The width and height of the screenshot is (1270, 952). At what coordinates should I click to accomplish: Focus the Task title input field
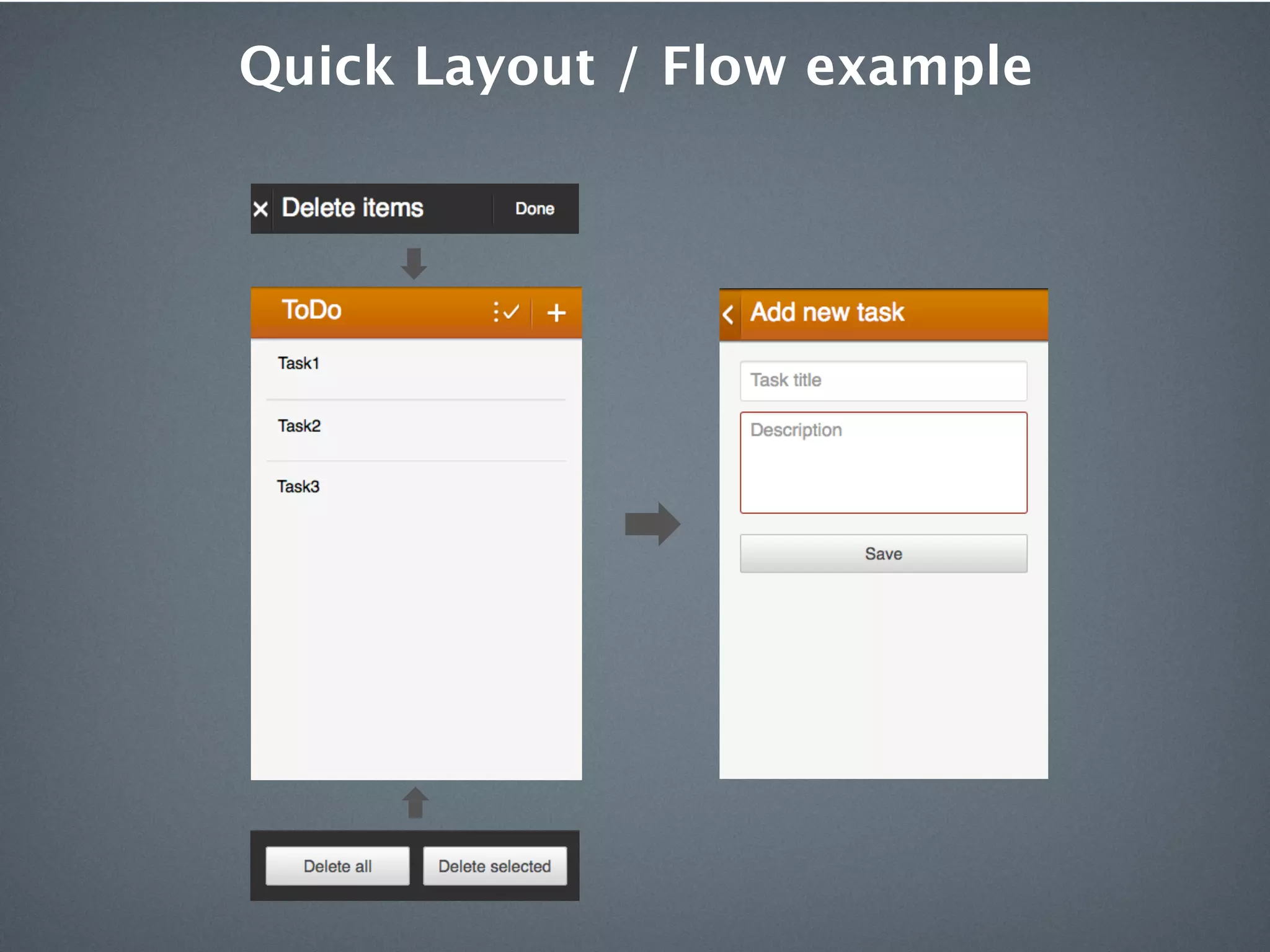[x=883, y=381]
